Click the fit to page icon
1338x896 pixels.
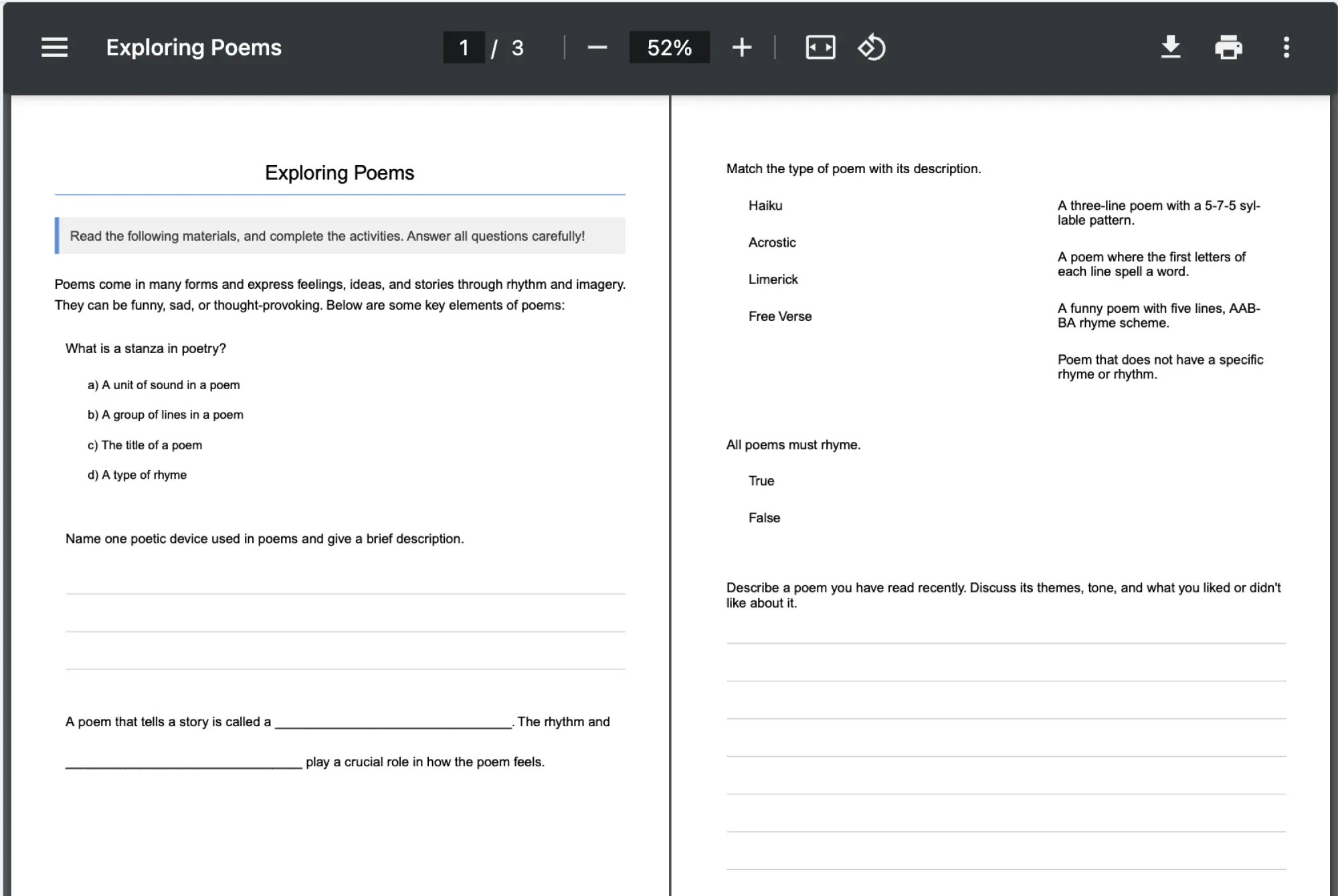pos(820,47)
